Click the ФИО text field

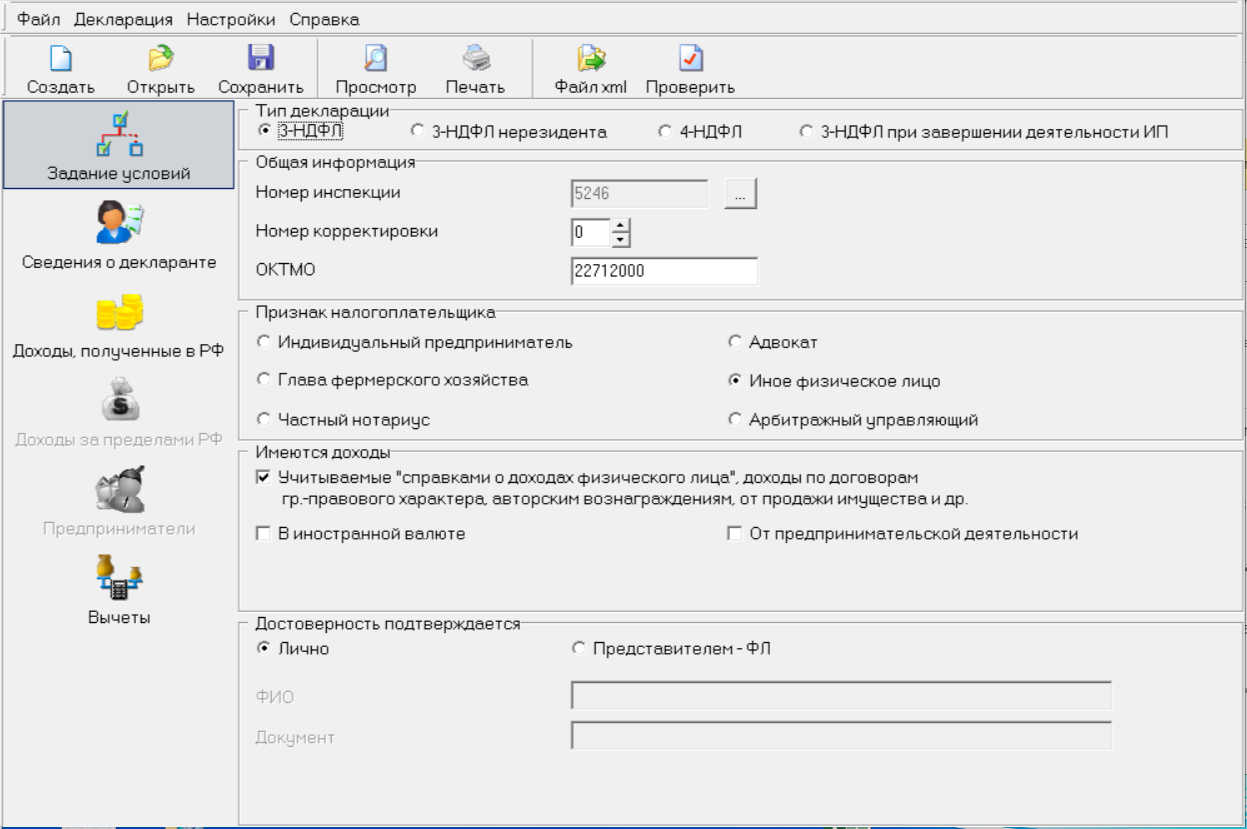pos(841,696)
